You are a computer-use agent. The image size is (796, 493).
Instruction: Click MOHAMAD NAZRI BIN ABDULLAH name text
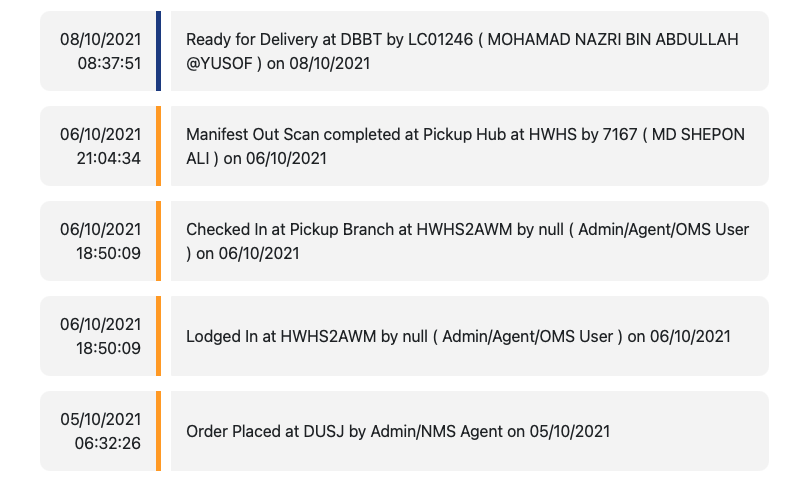coord(613,40)
